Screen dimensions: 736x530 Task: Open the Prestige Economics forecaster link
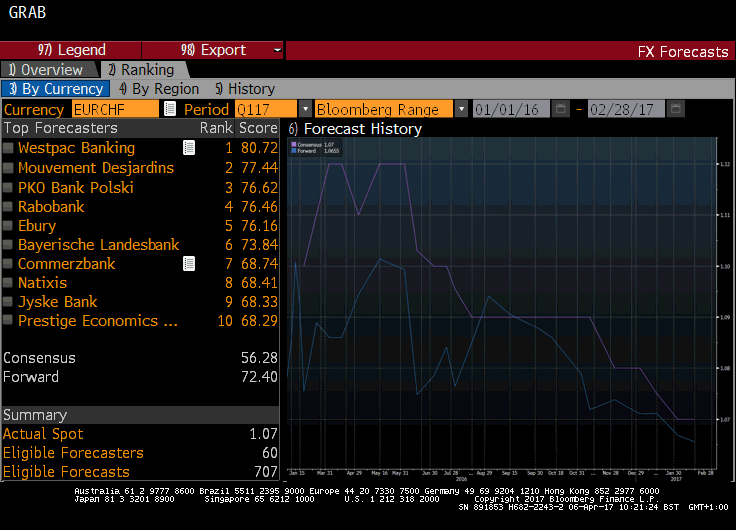(x=98, y=321)
